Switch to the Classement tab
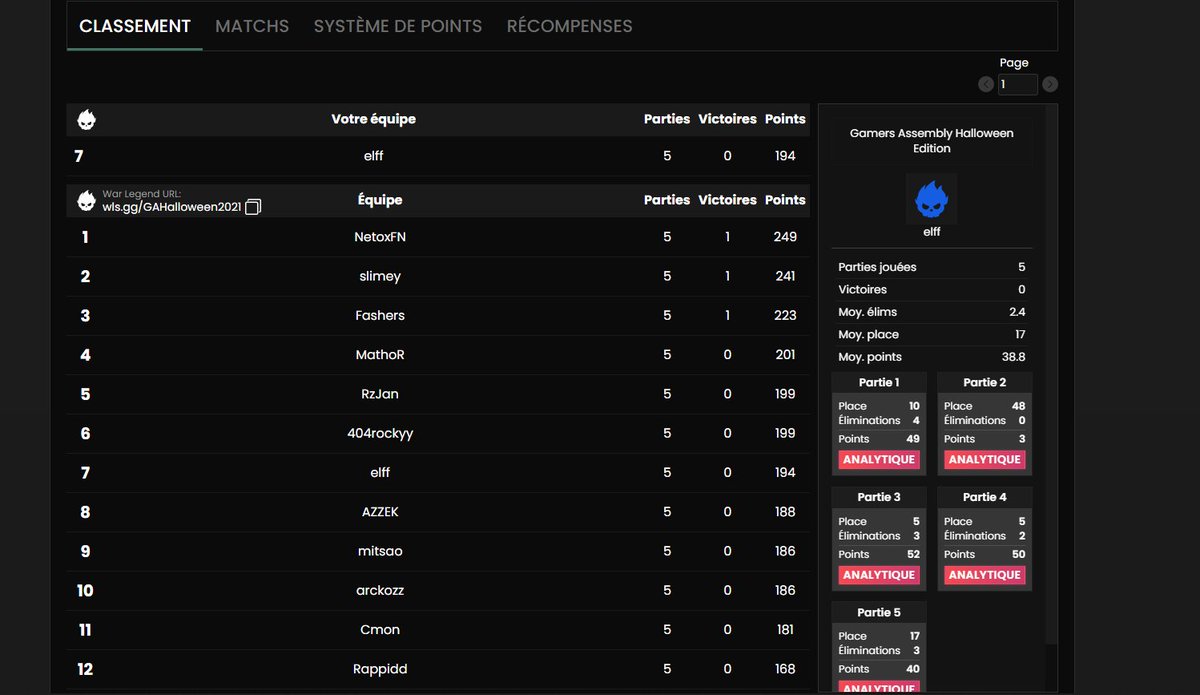1200x695 pixels. click(x=135, y=26)
